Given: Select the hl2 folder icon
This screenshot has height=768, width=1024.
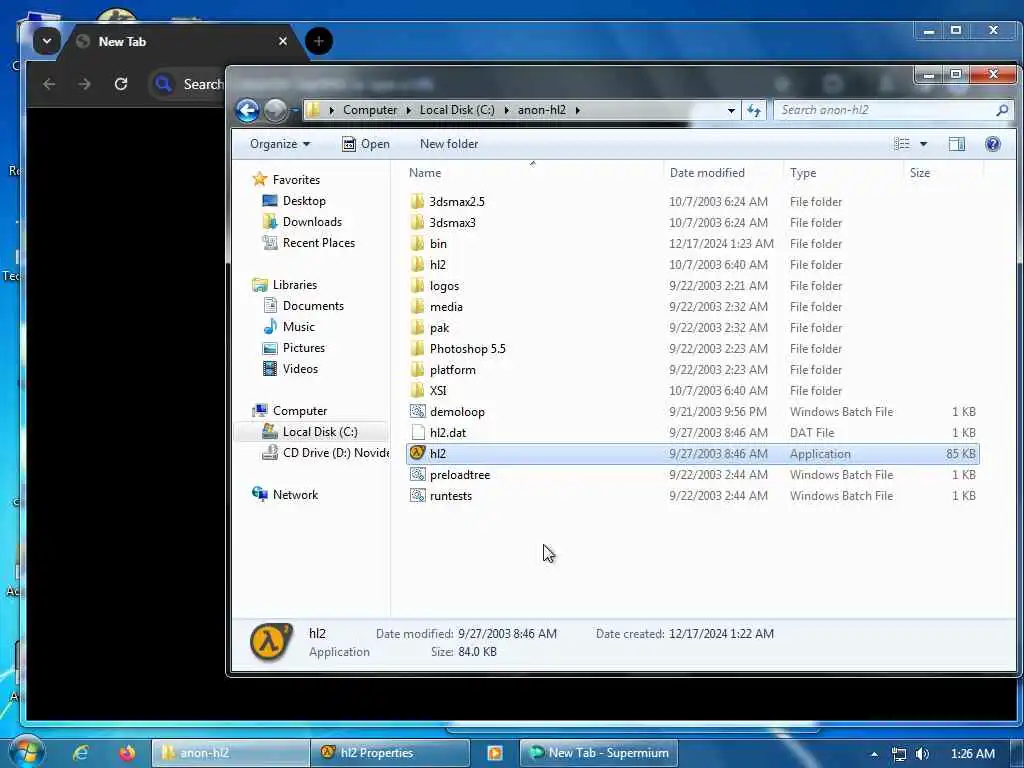Looking at the screenshot, I should pyautogui.click(x=417, y=264).
